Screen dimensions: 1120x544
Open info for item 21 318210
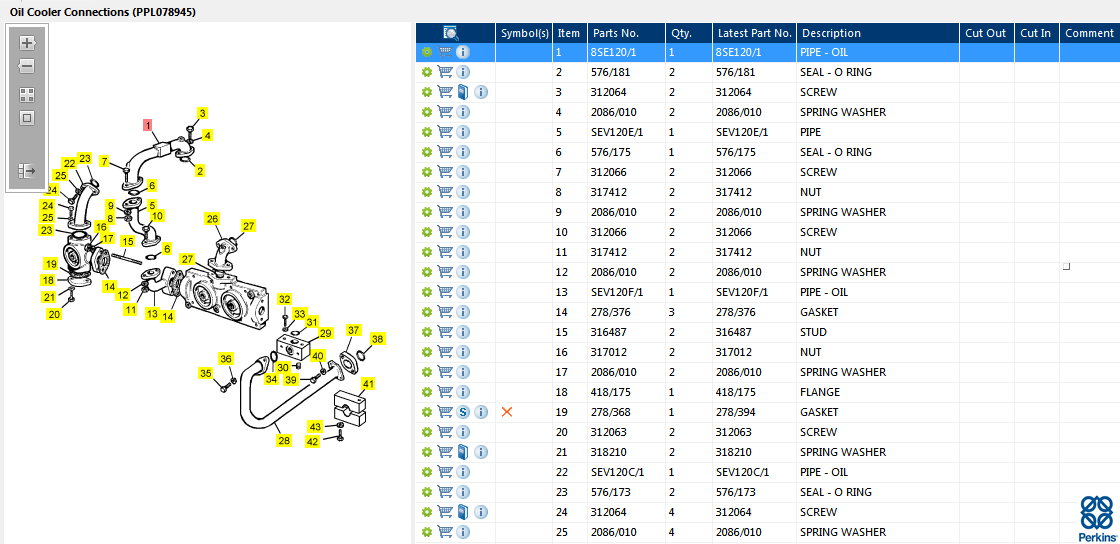(x=481, y=452)
